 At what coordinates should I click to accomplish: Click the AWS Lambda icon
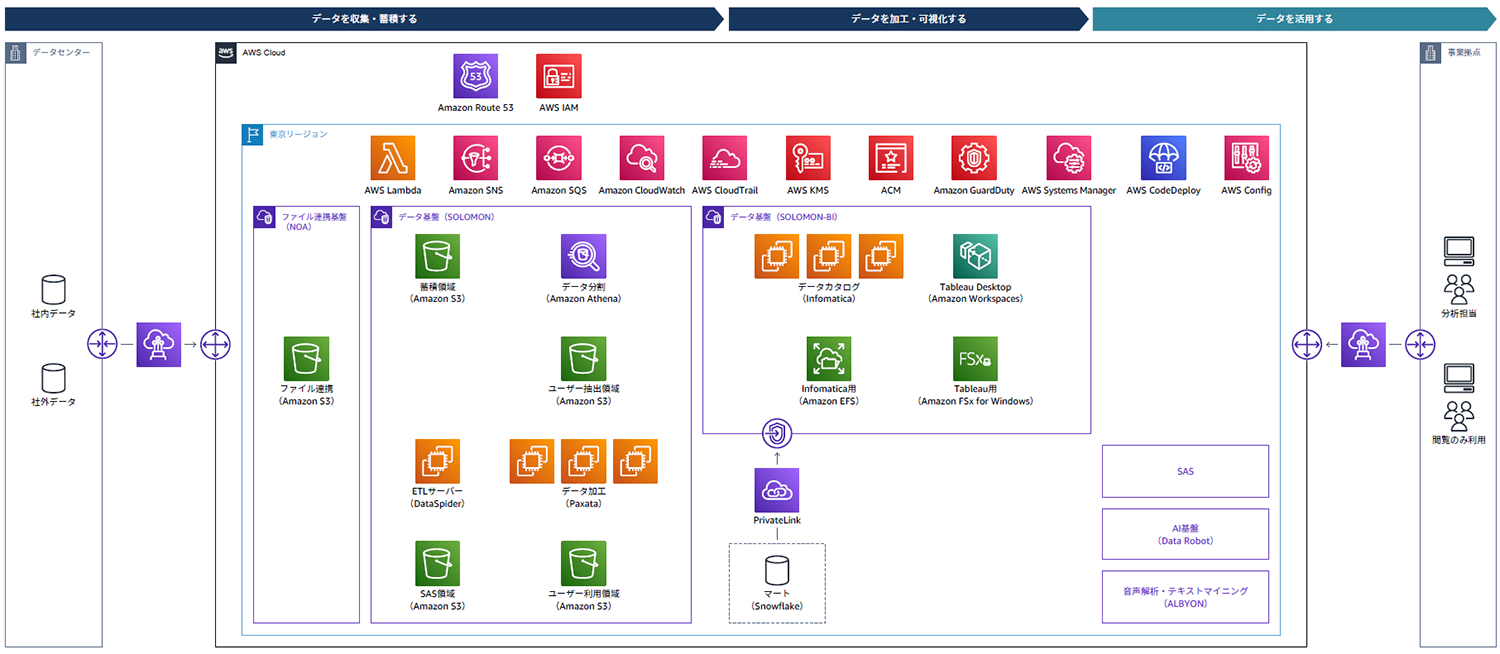[392, 158]
